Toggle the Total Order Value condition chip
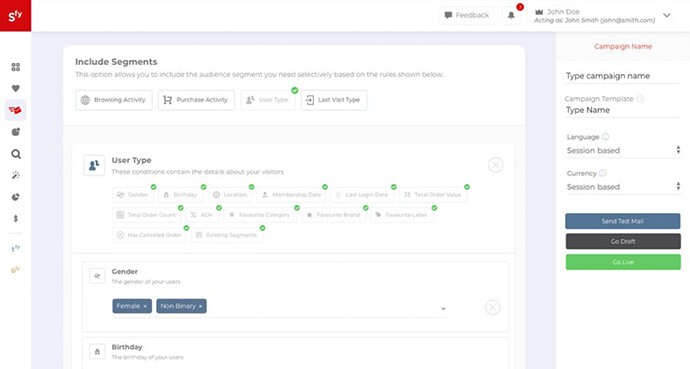 pyautogui.click(x=433, y=194)
